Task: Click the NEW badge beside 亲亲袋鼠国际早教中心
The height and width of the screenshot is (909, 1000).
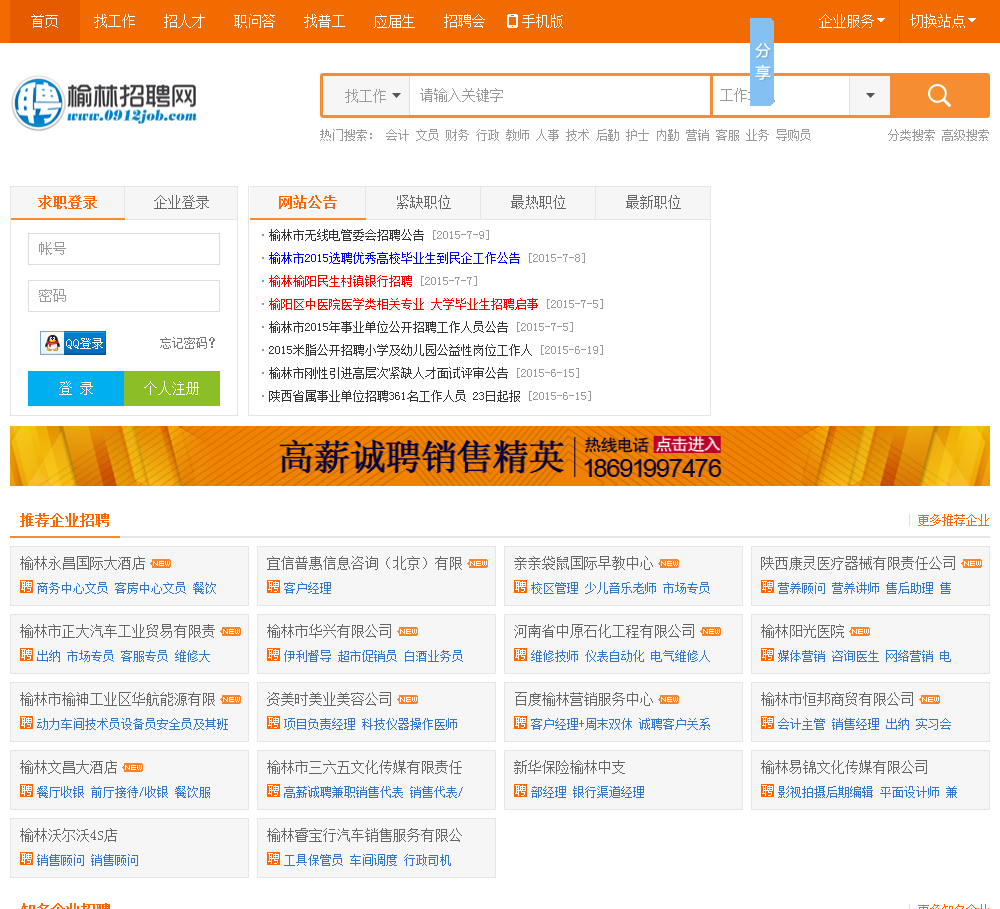Action: click(669, 564)
